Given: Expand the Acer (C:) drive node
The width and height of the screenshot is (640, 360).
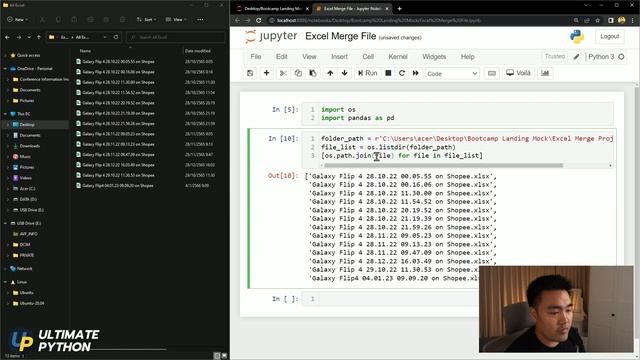Looking at the screenshot, I should click(8, 189).
